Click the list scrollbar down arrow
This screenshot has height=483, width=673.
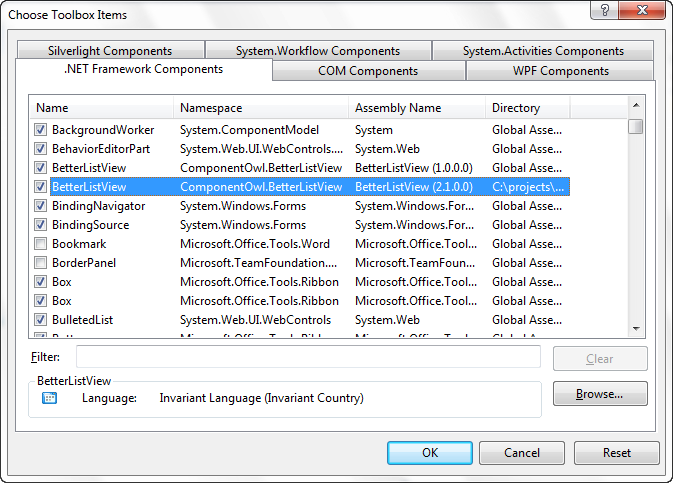tap(636, 328)
